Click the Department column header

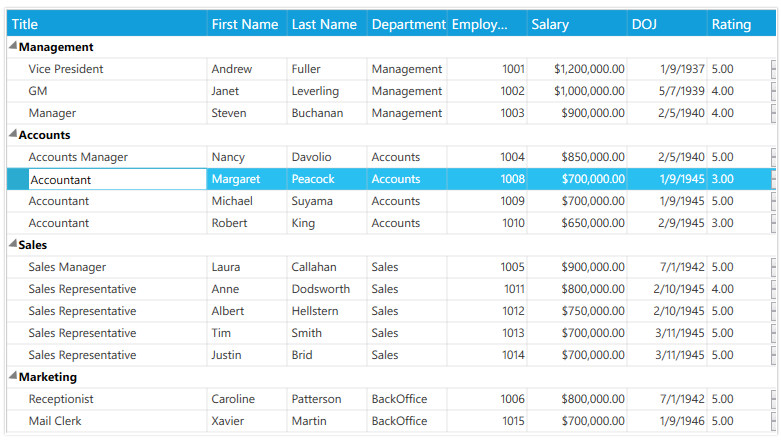407,24
